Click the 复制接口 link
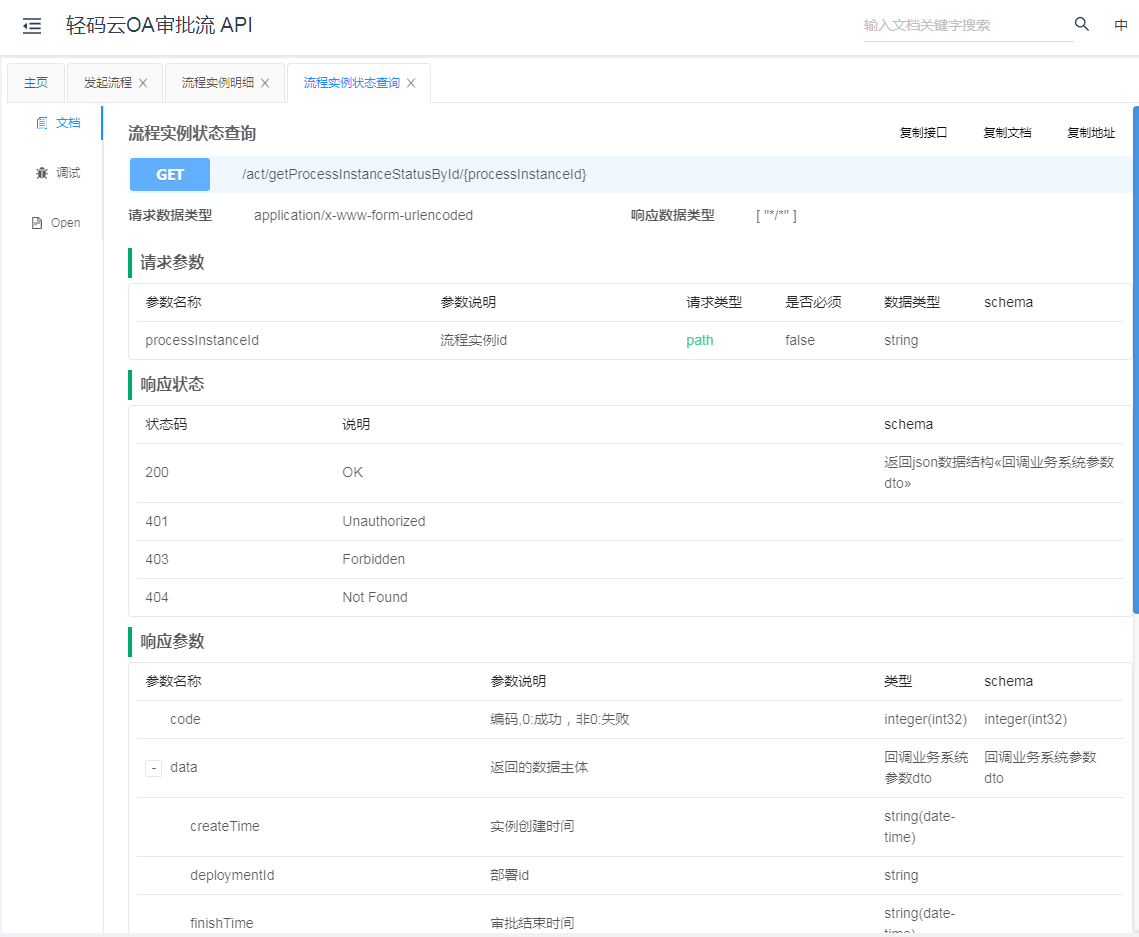 coord(923,132)
